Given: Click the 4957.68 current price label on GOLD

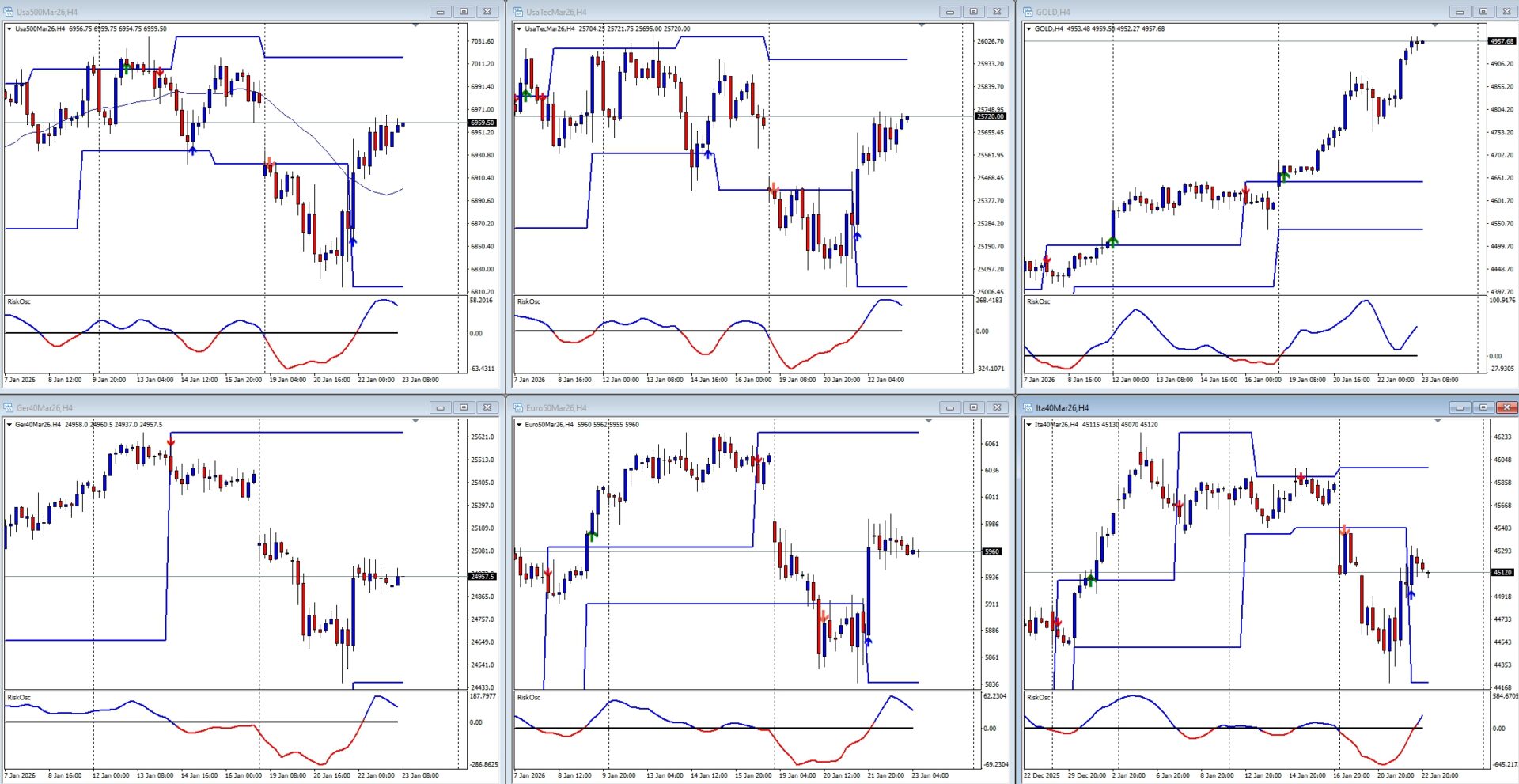Looking at the screenshot, I should 1501,41.
